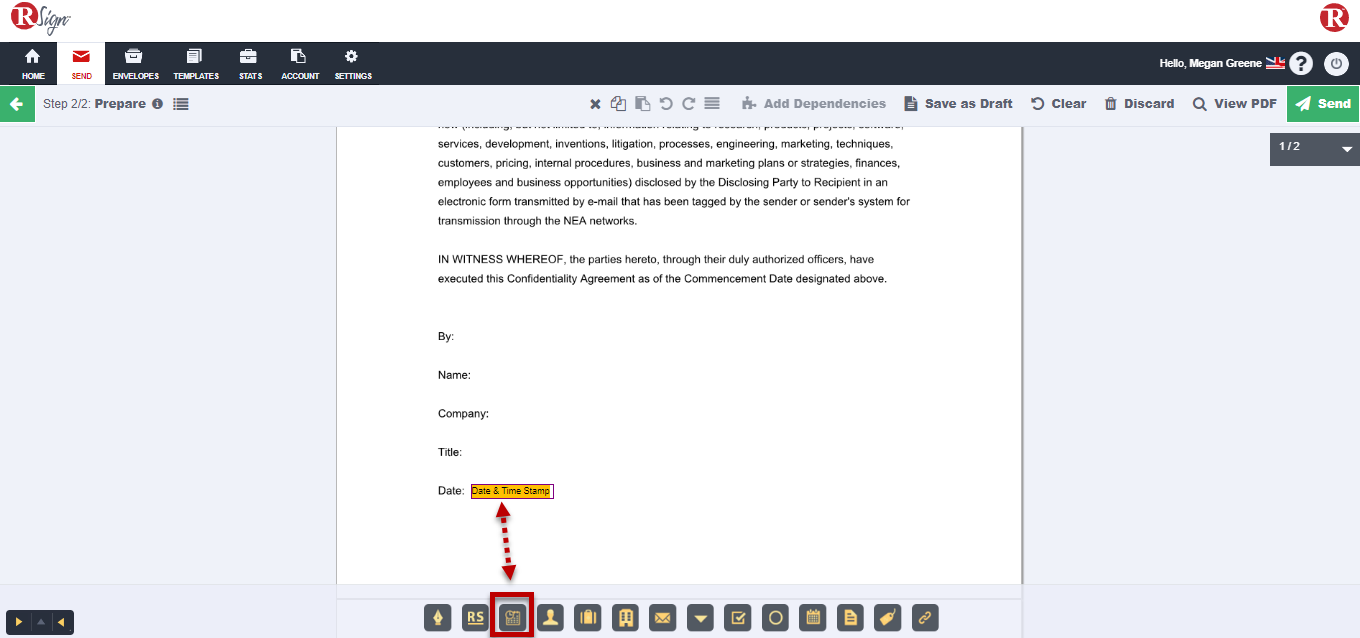Click the undo arrow in the toolbar

(x=666, y=104)
